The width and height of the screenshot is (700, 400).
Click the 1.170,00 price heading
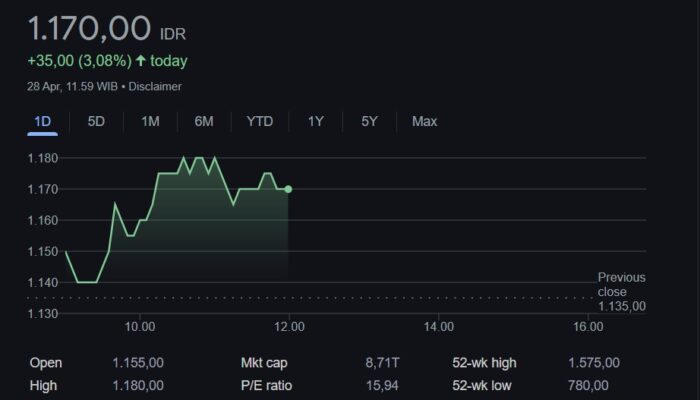coord(89,28)
